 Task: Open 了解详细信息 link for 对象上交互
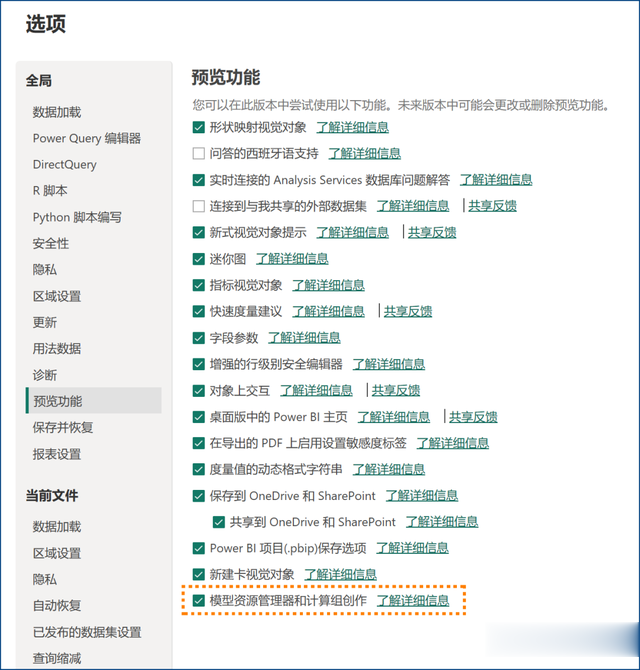tap(316, 391)
